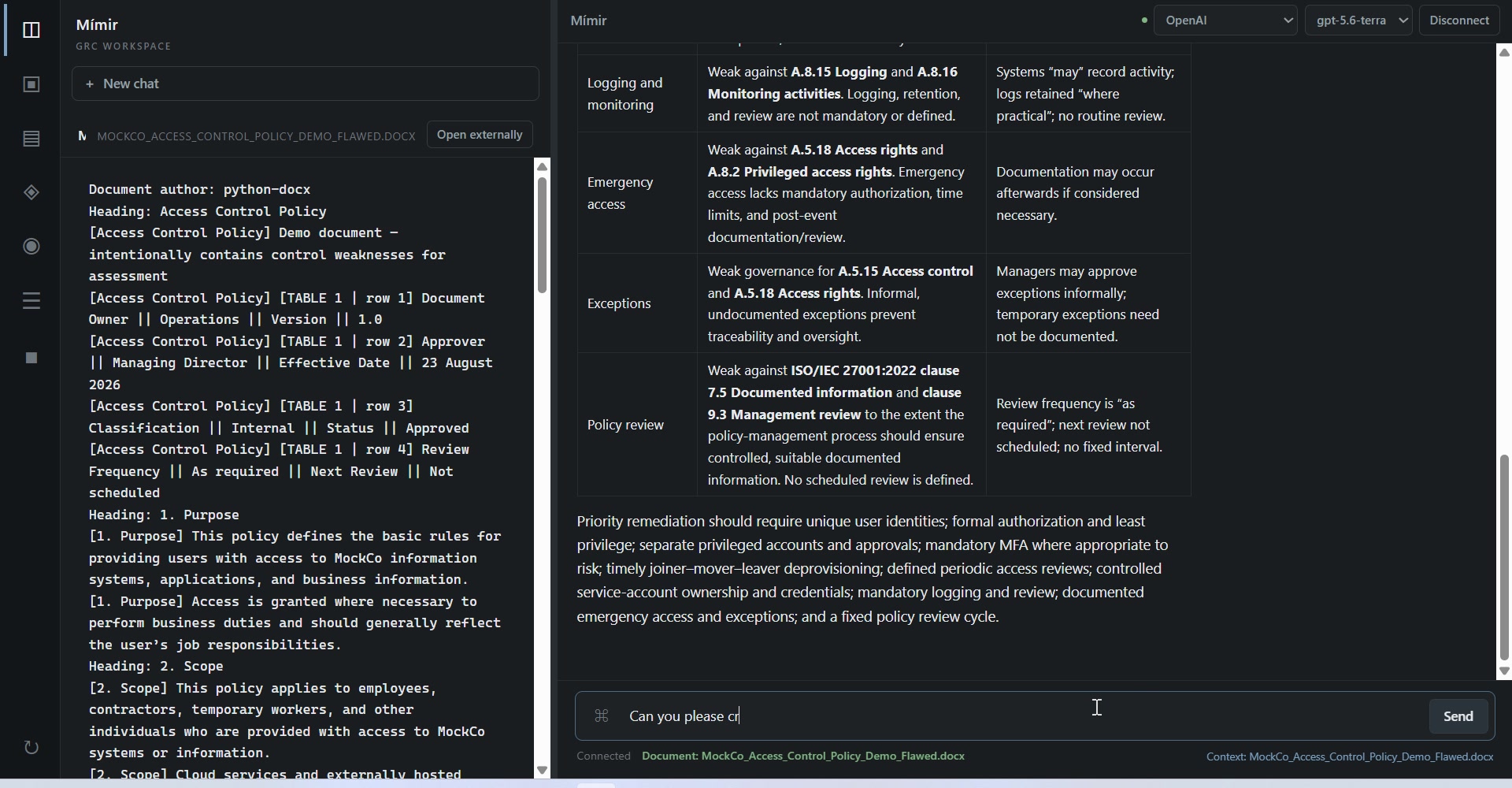Click the Review frequency "as required" cell
This screenshot has height=788, width=1512.
1088,425
